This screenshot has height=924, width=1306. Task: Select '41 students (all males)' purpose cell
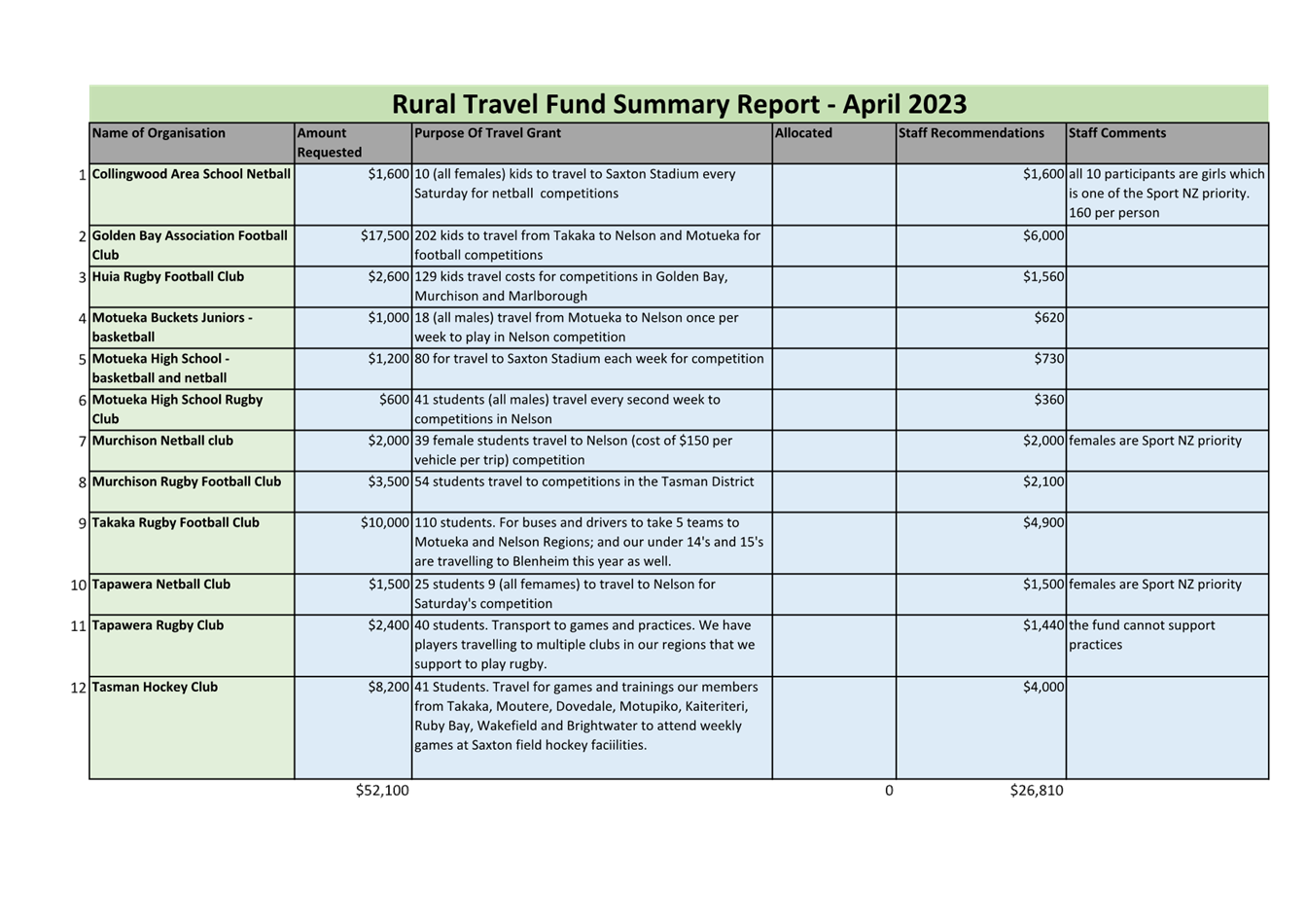tap(591, 409)
